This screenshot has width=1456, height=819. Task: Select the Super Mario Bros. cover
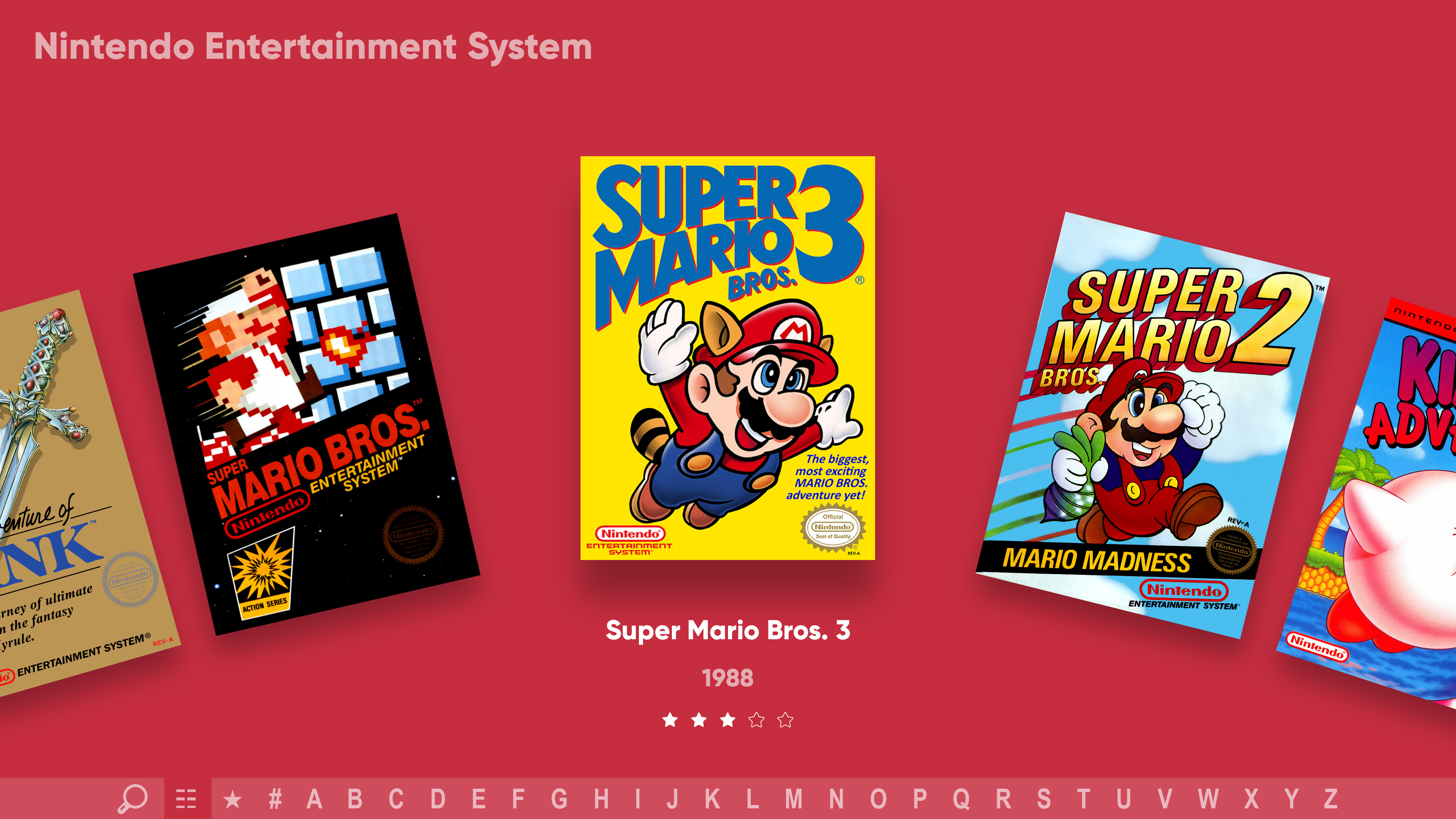pos(306,425)
